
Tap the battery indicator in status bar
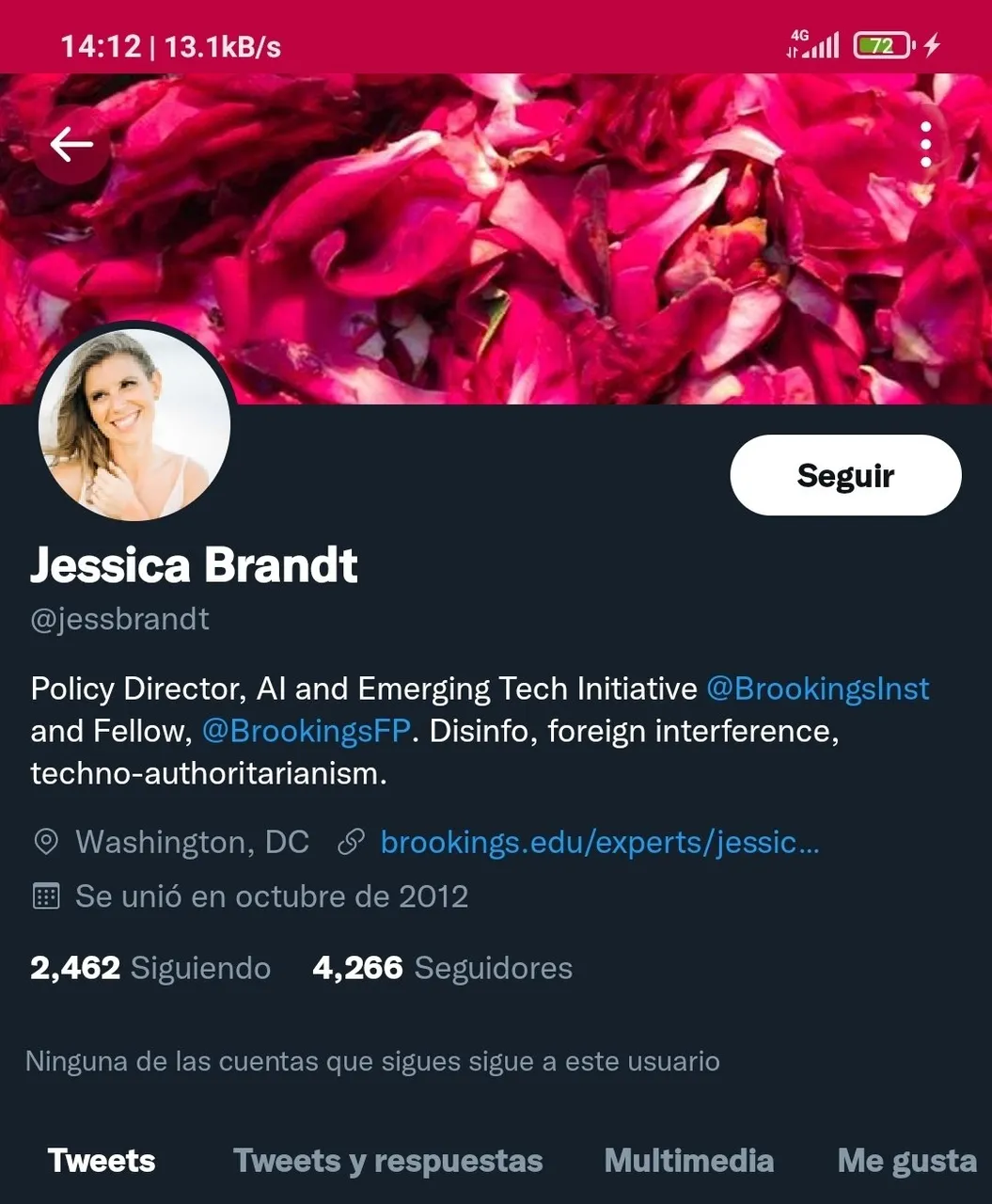884,45
